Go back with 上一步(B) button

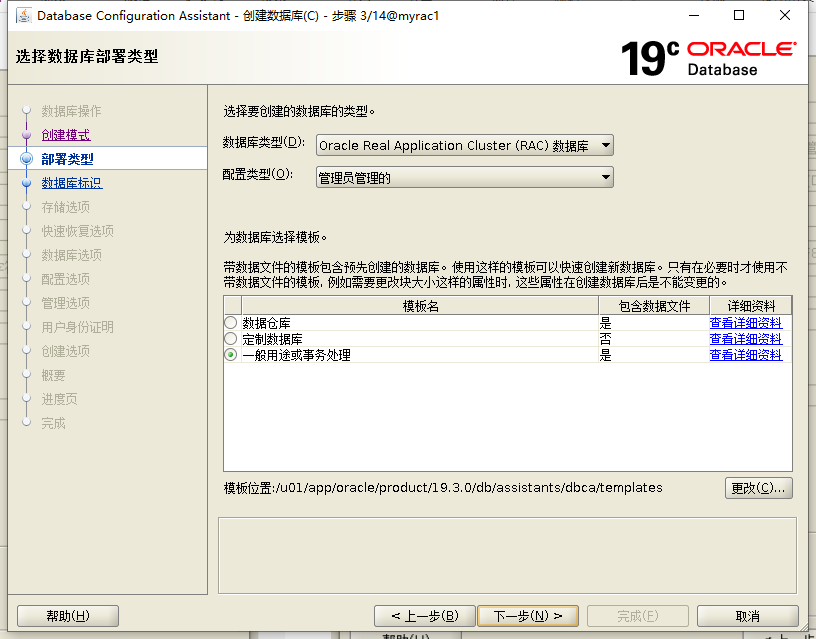click(425, 616)
